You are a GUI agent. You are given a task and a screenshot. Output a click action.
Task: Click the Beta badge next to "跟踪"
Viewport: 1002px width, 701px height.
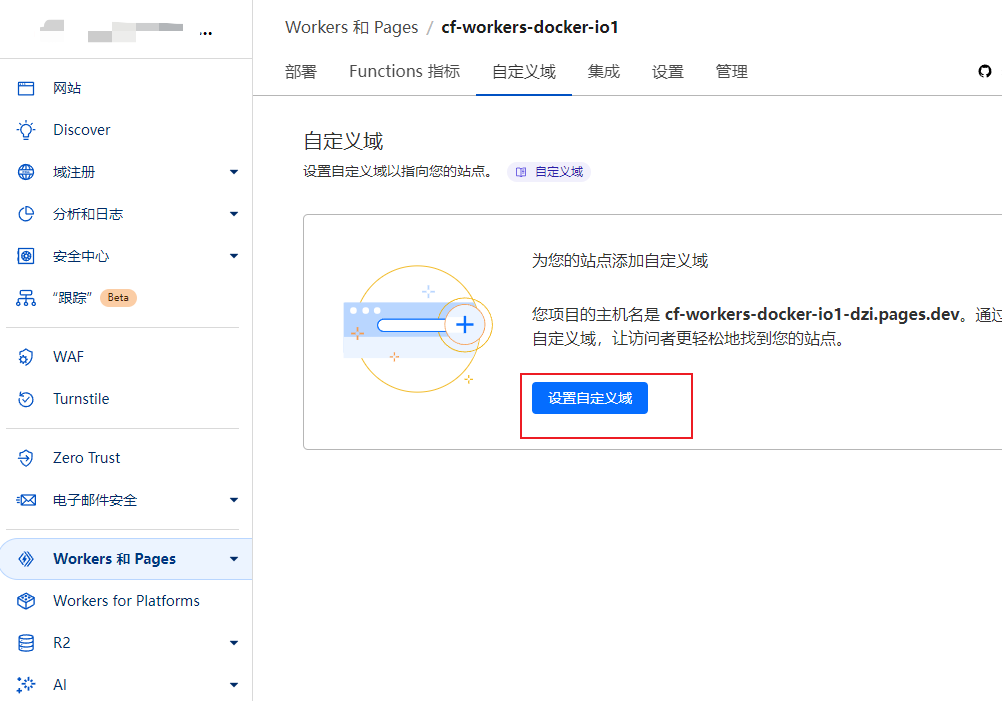pyautogui.click(x=118, y=298)
